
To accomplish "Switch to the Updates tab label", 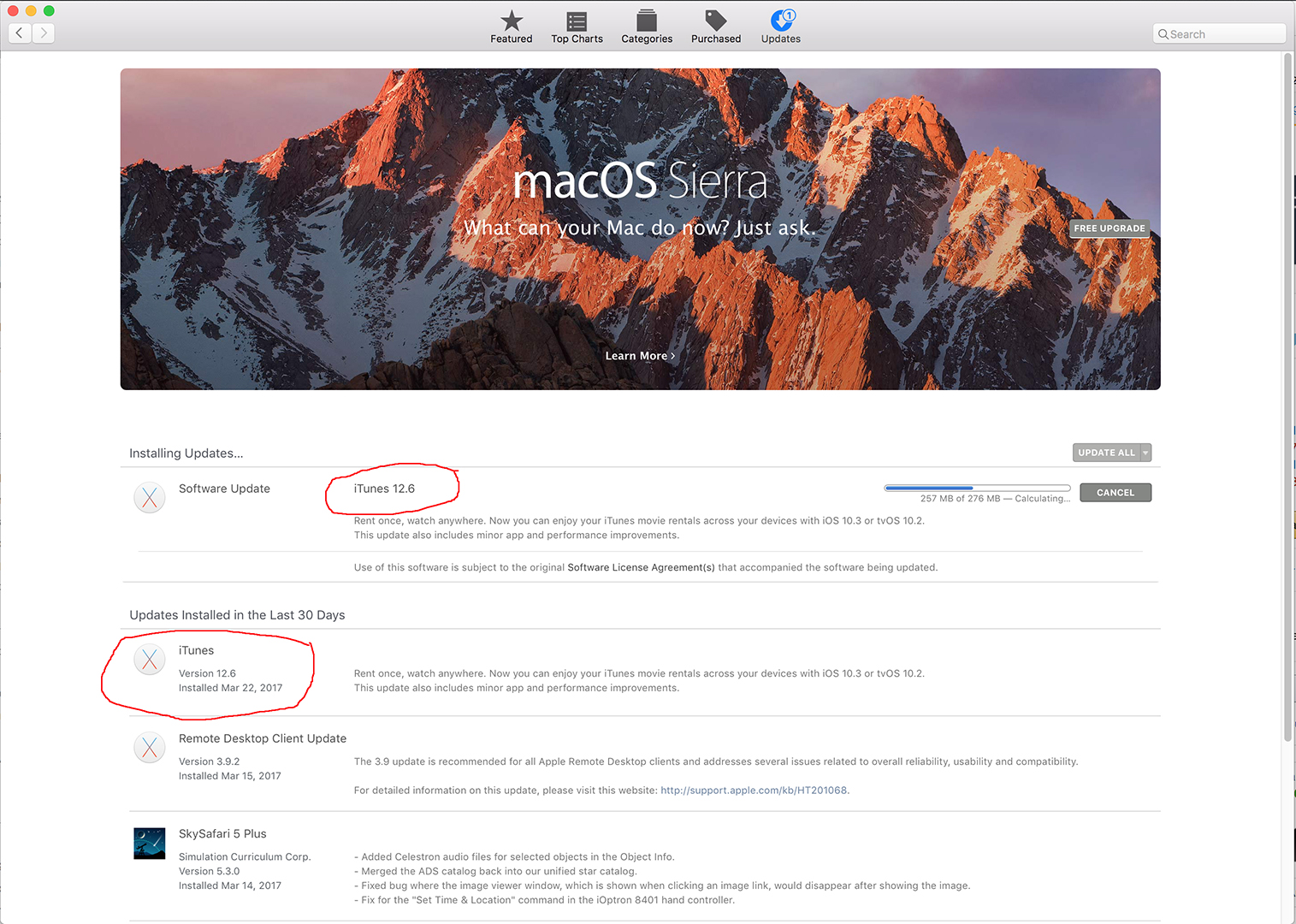I will click(781, 39).
